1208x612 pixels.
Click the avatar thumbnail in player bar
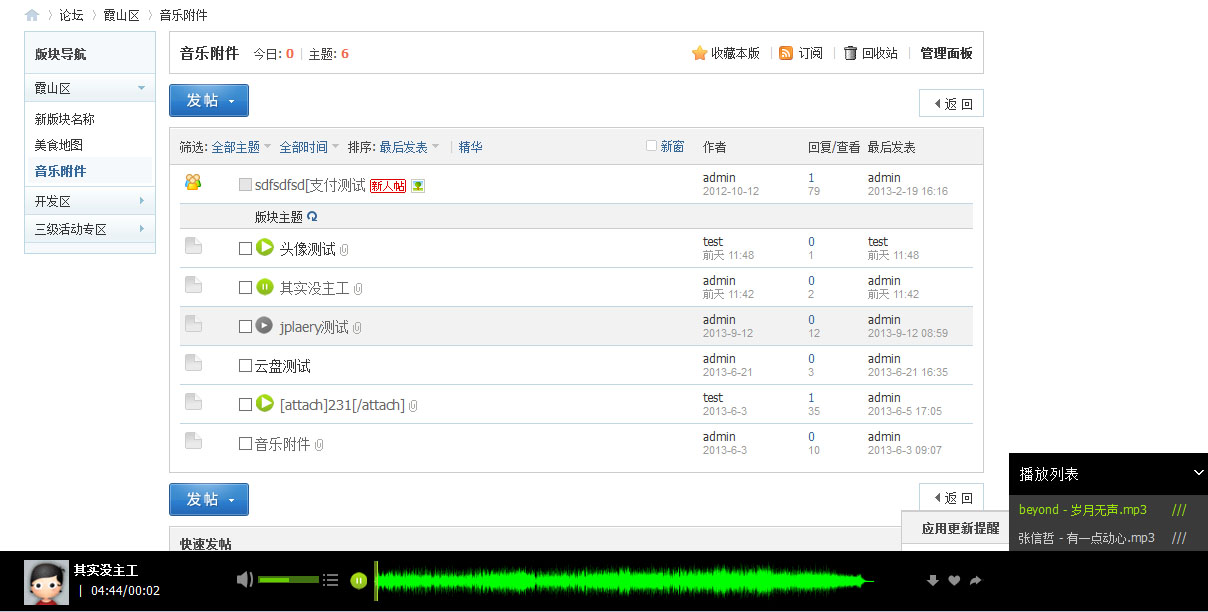point(45,581)
